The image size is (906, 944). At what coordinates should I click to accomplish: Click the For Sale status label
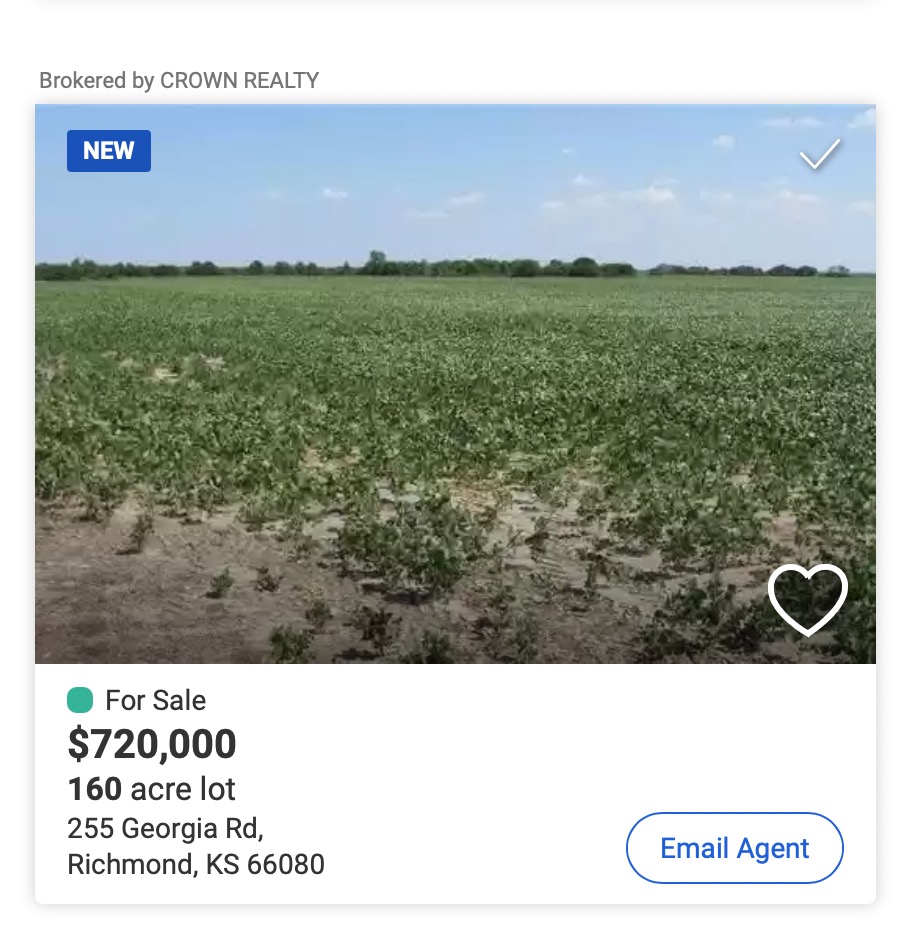point(155,700)
